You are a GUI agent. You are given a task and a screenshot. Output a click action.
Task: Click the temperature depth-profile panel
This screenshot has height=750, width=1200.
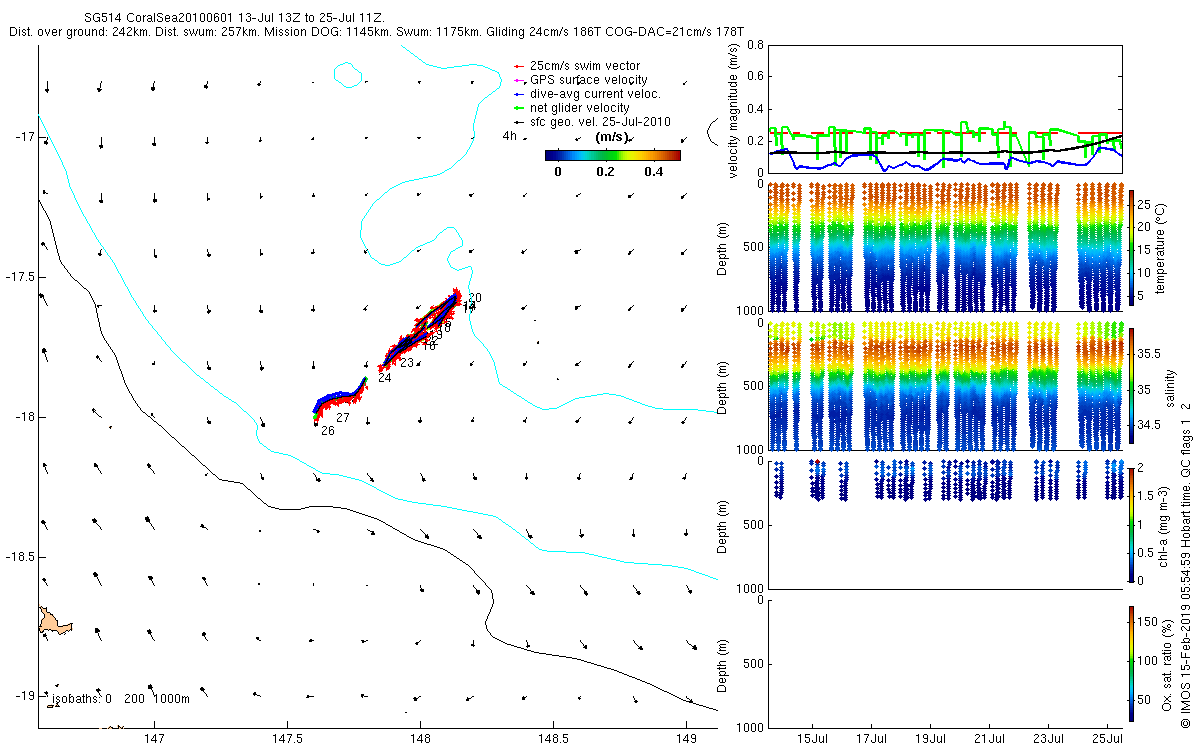[944, 247]
